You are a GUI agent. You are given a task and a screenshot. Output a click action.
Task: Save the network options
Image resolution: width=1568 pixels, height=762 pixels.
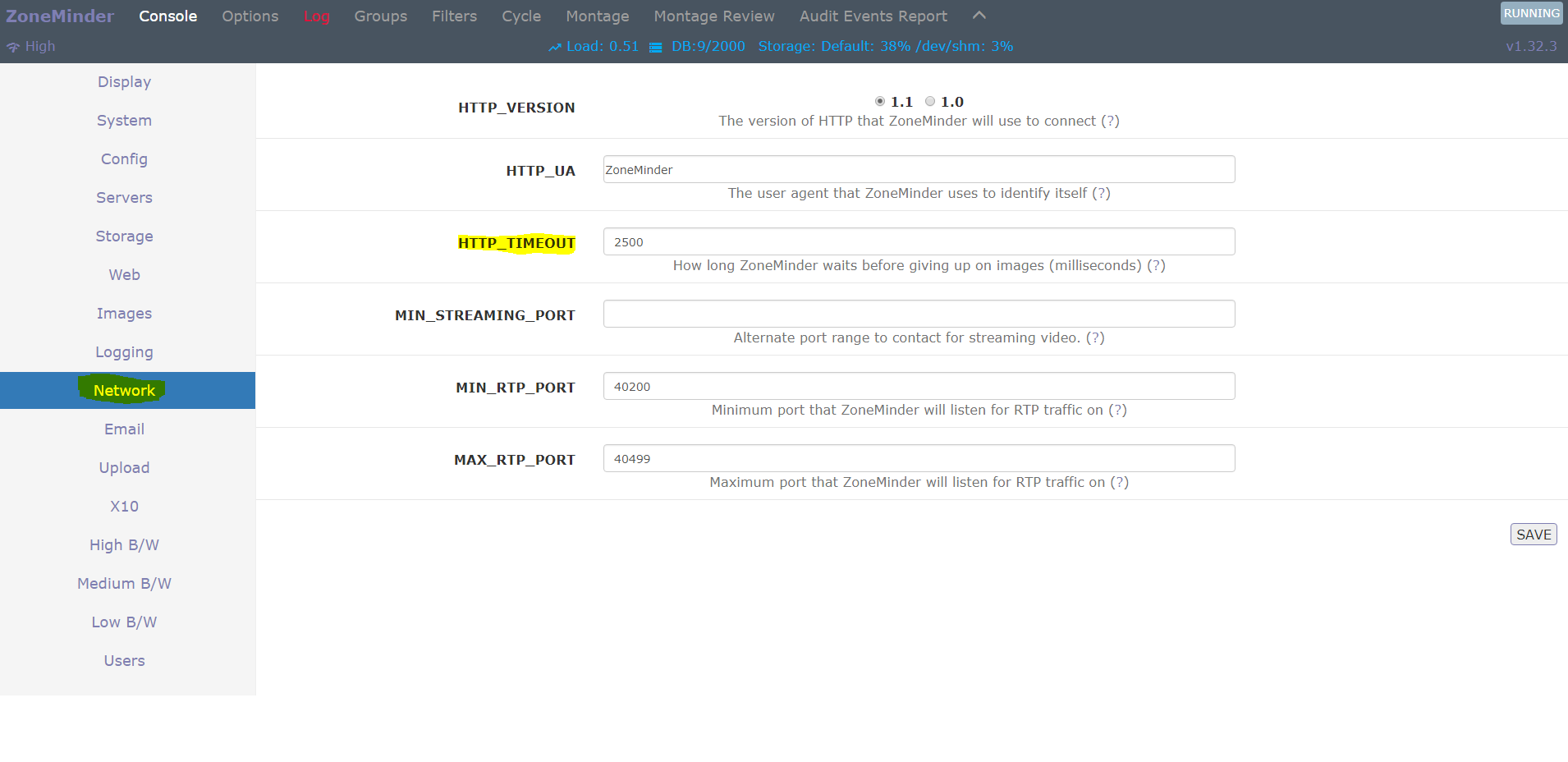pos(1533,535)
